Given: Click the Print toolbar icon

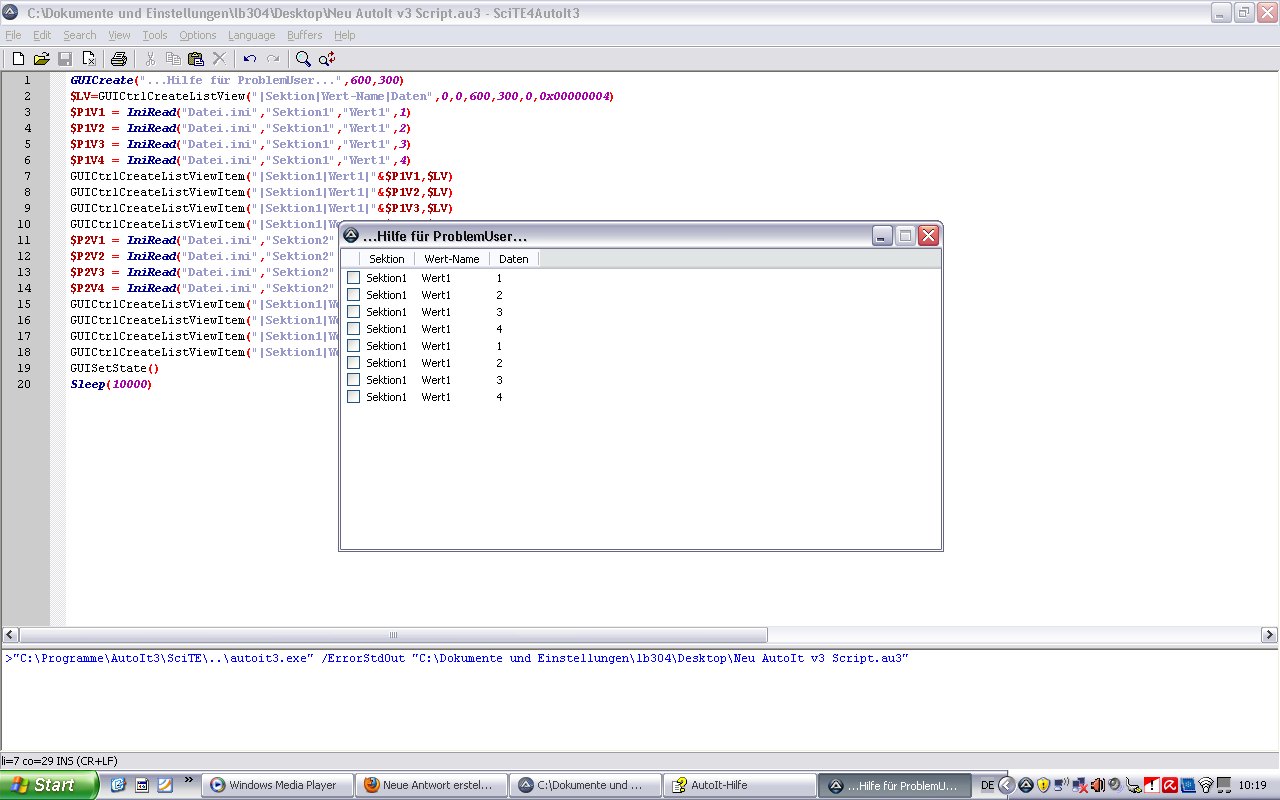Looking at the screenshot, I should (119, 59).
